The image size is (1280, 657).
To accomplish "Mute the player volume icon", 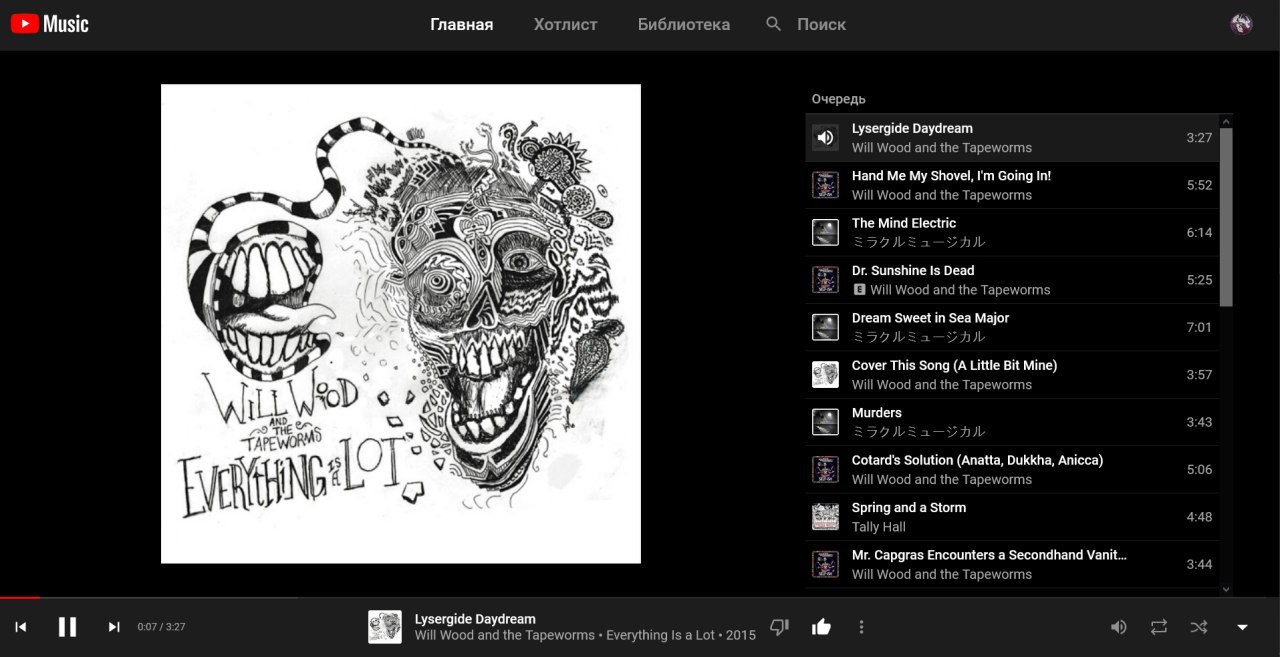I will (x=1119, y=627).
